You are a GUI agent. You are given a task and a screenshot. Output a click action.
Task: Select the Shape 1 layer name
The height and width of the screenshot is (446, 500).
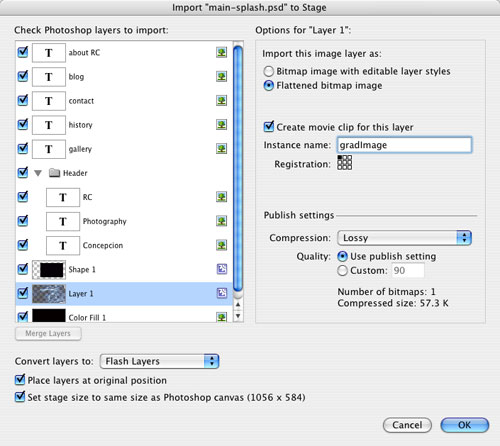[x=82, y=269]
